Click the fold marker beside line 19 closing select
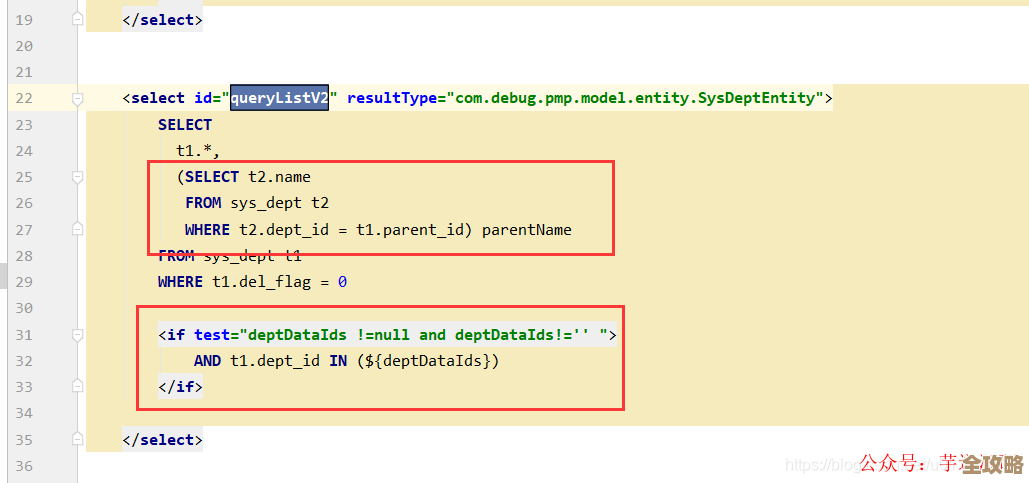This screenshot has width=1029, height=483. coord(77,20)
